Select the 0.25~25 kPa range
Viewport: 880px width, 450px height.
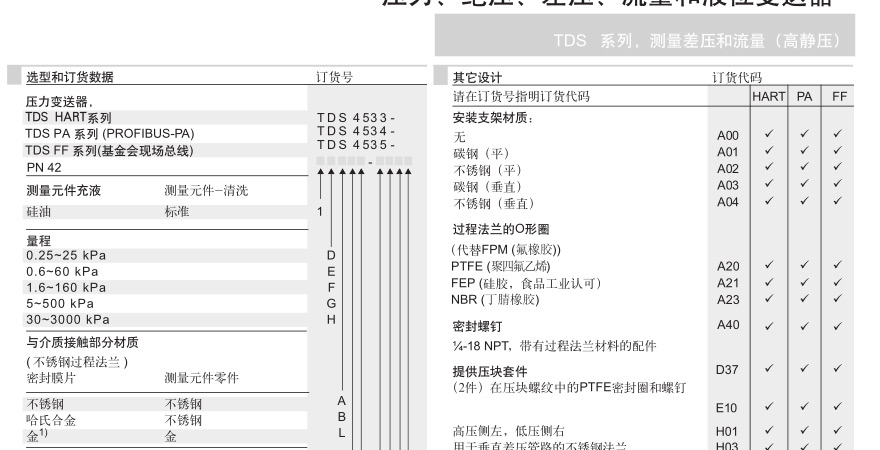[x=66, y=255]
